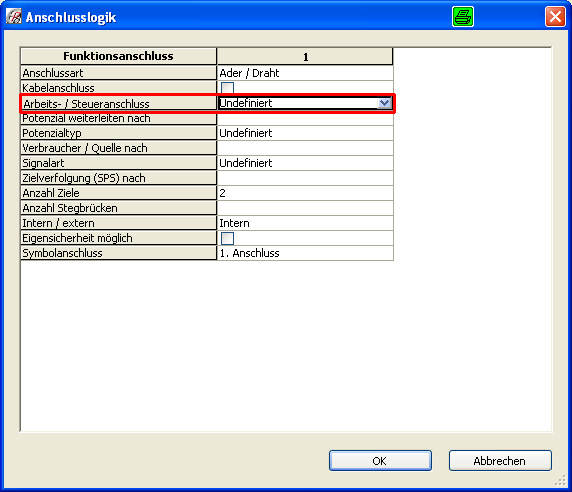
Task: Click the Abbrechen button
Action: (500, 461)
